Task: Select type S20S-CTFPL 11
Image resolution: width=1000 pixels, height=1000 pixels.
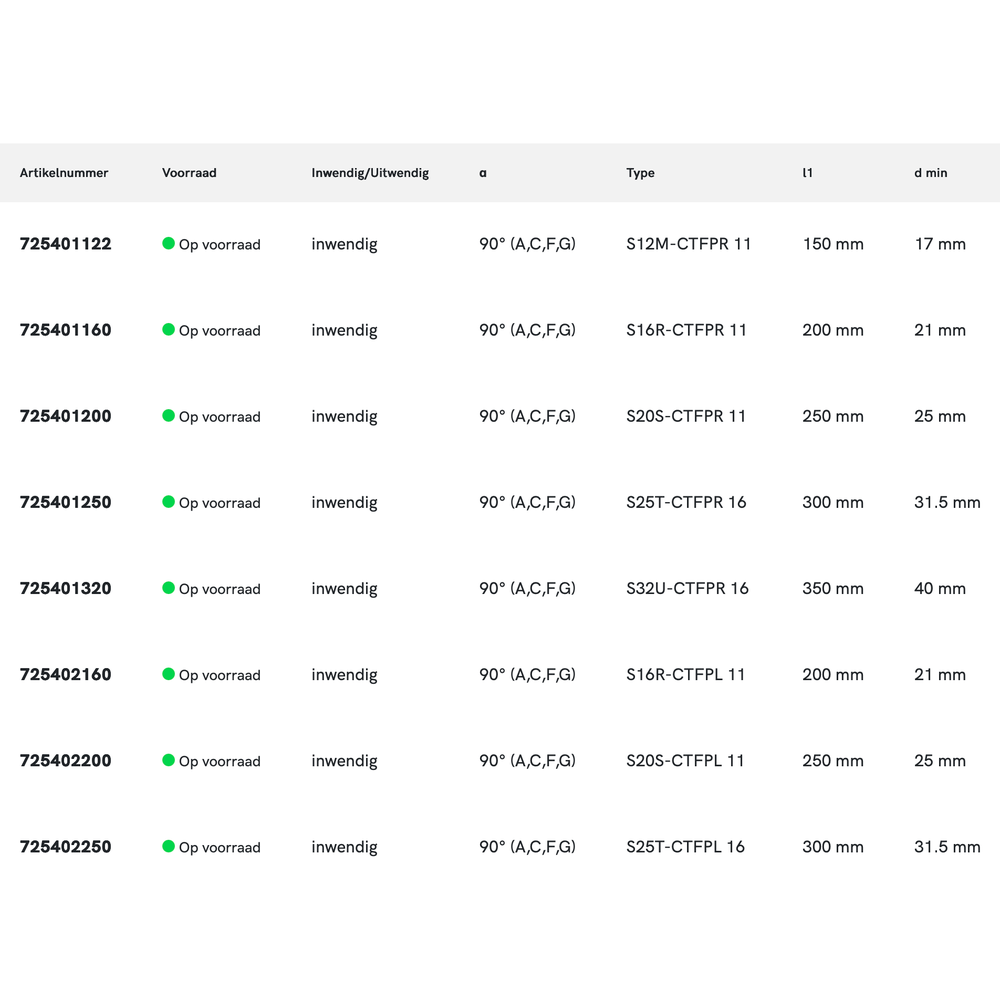Action: 685,760
